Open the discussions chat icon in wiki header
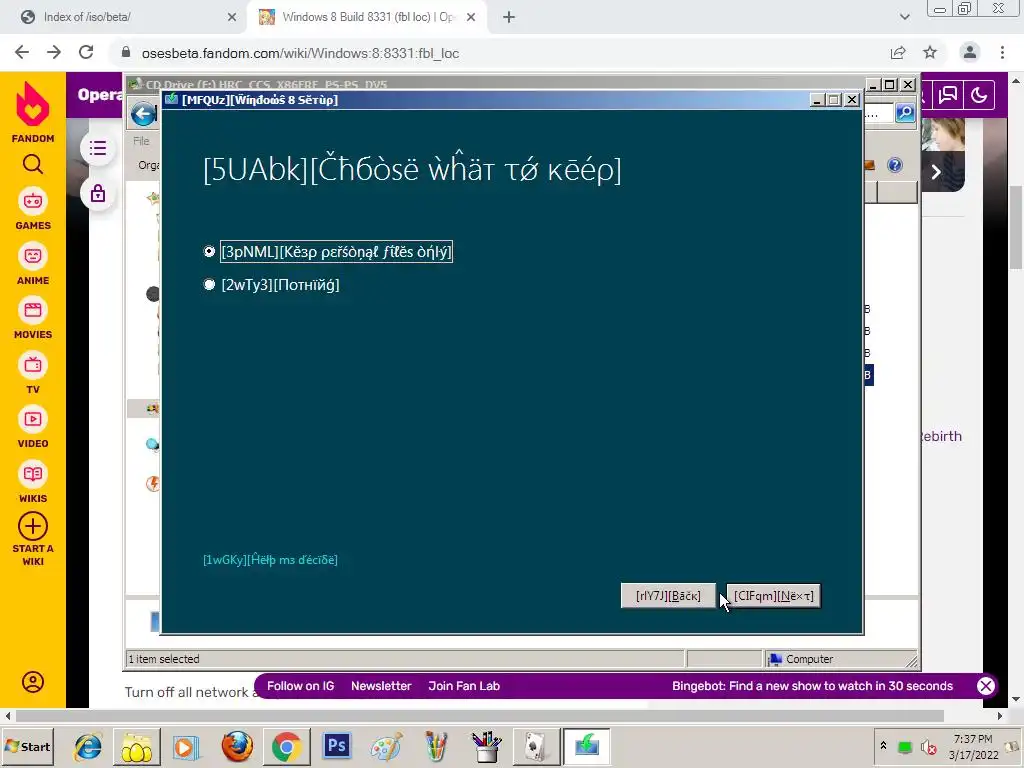 (x=948, y=95)
